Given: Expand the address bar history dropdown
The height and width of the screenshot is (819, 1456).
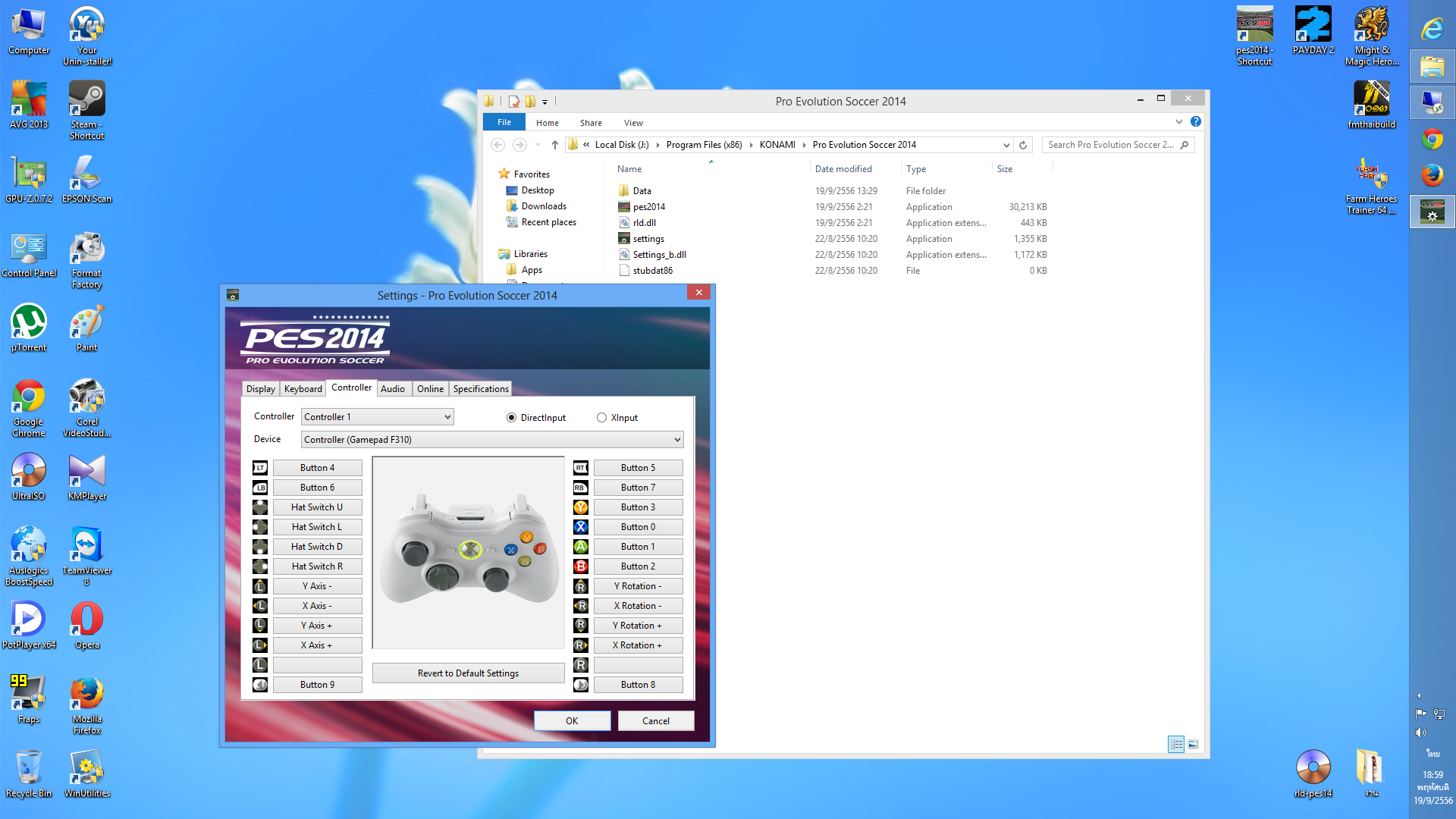Looking at the screenshot, I should 1006,145.
